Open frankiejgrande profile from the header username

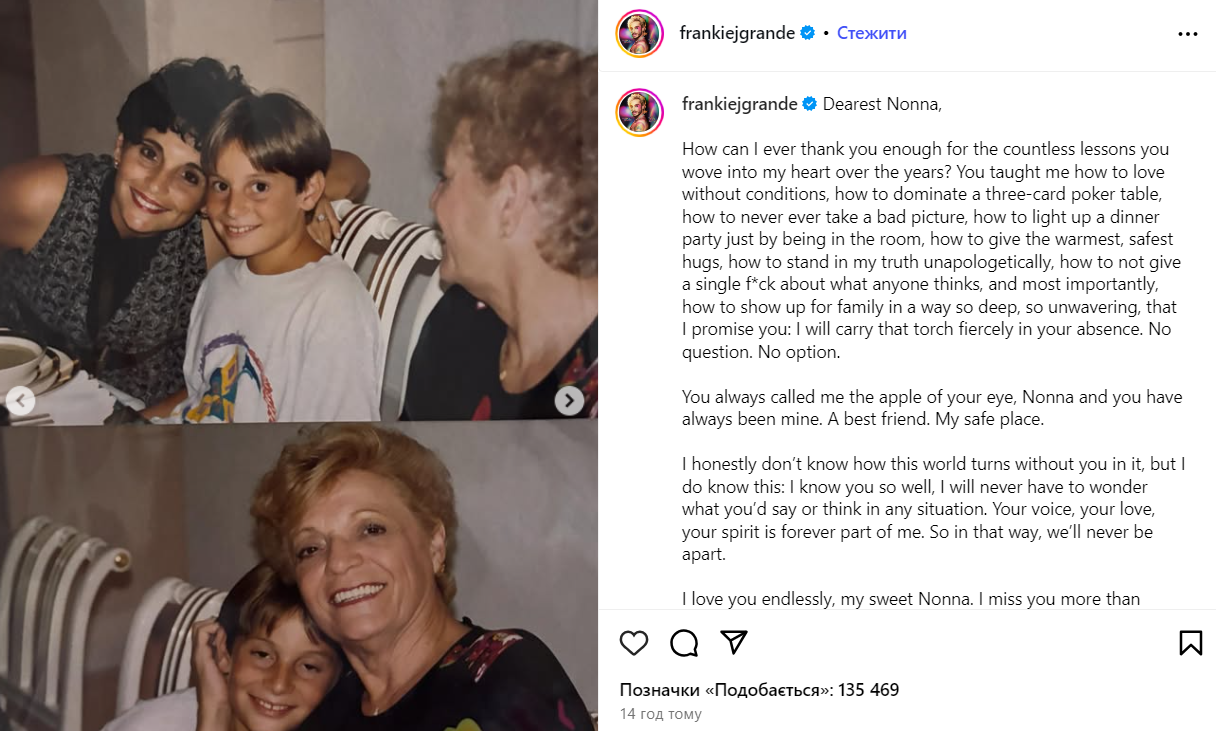[737, 33]
